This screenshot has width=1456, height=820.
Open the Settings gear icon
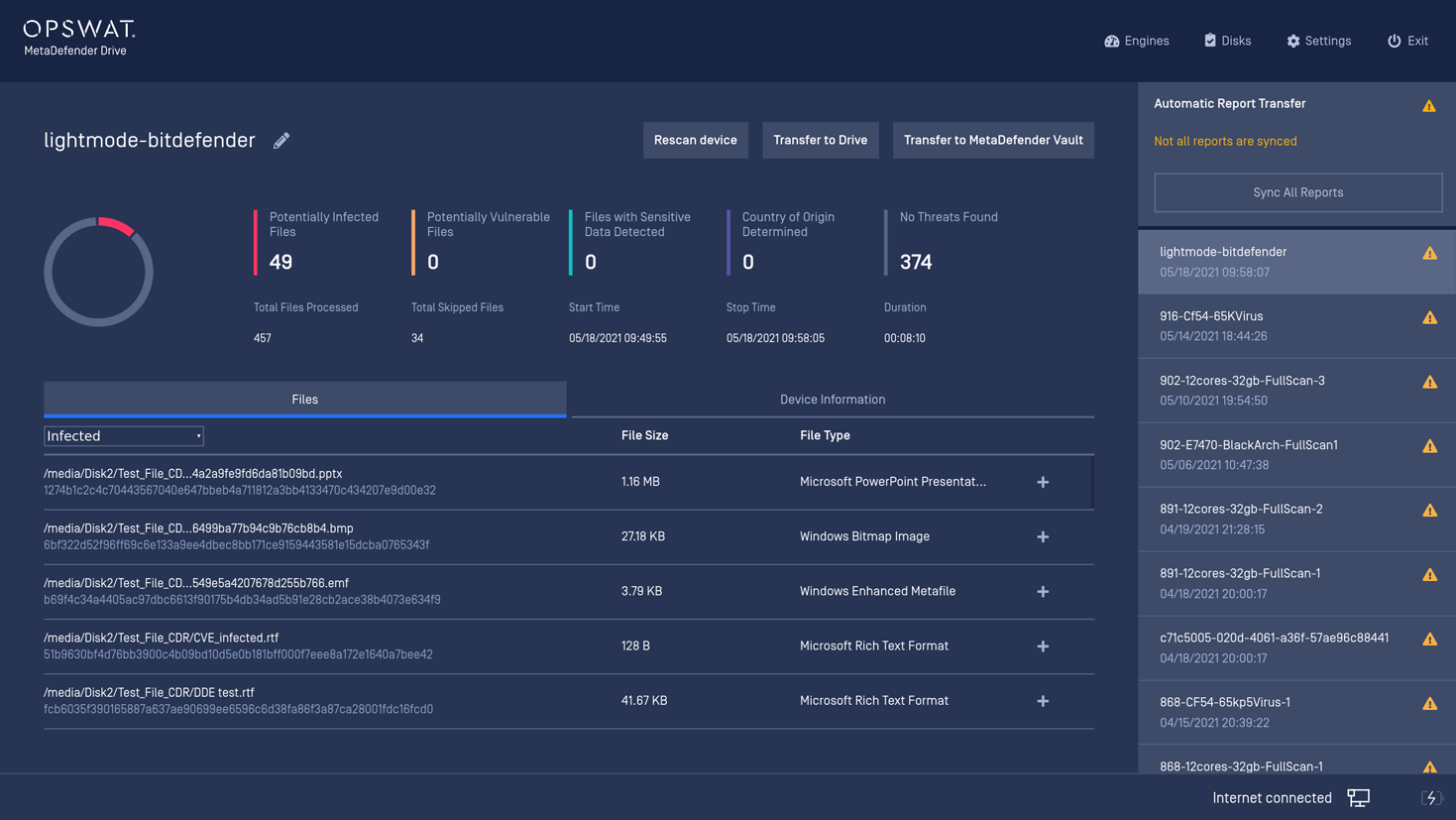click(x=1293, y=41)
